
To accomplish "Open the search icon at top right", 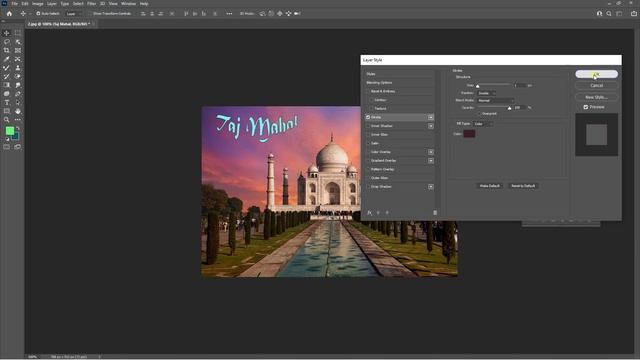I will pyautogui.click(x=609, y=13).
